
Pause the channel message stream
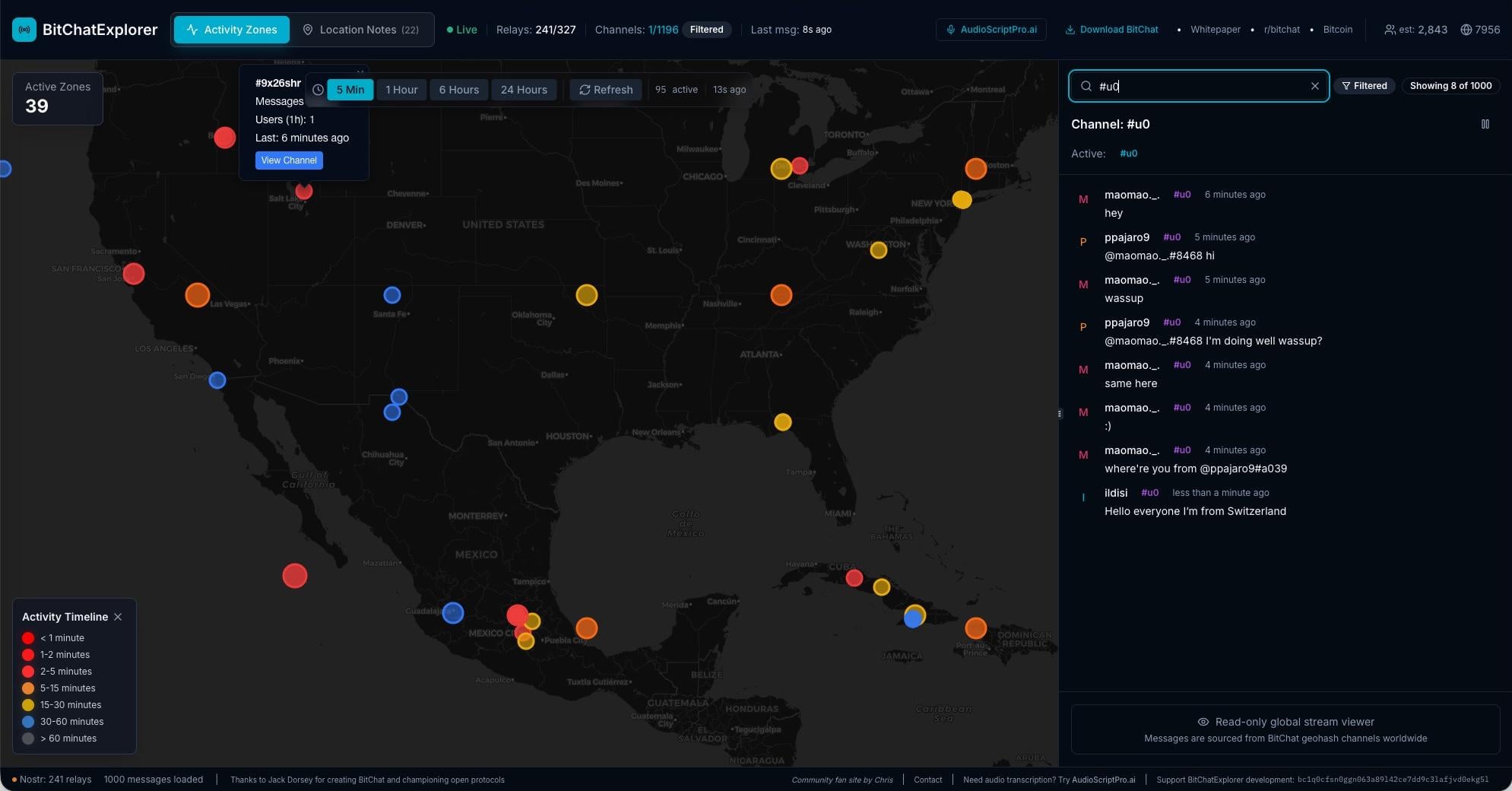[x=1485, y=124]
